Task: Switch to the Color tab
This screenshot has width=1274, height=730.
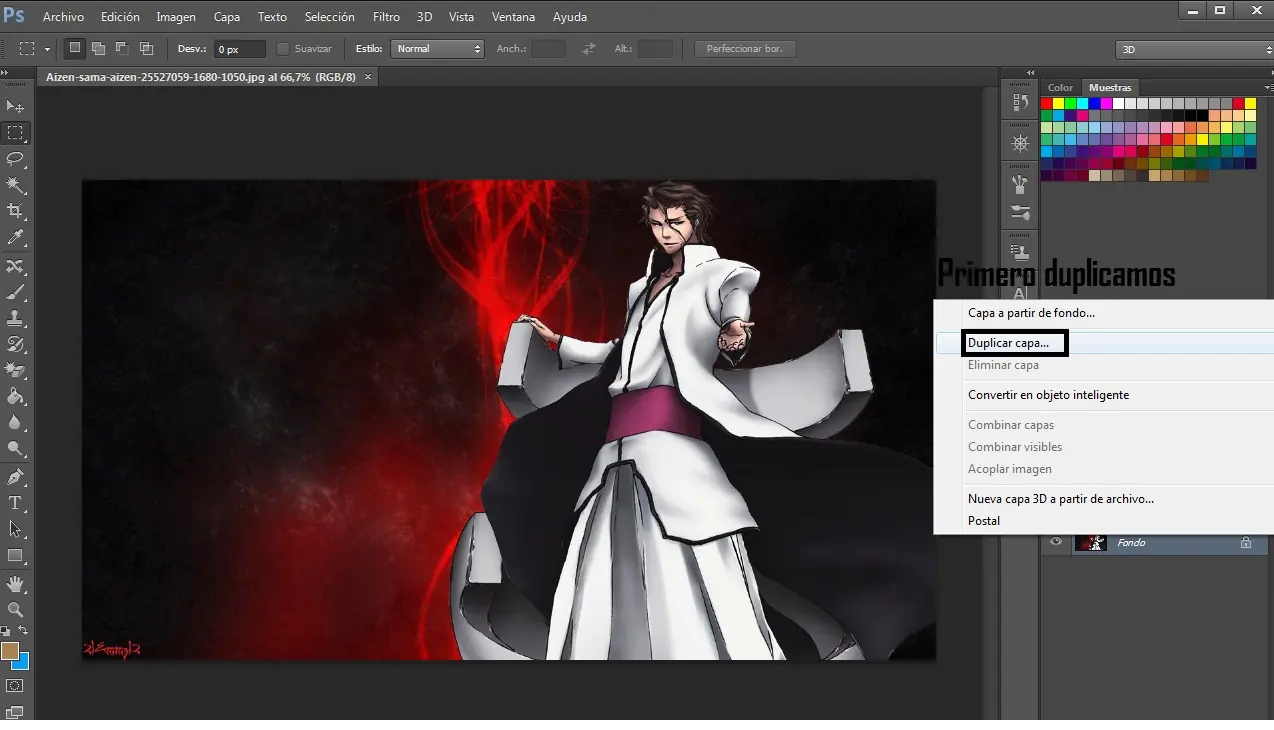Action: point(1060,88)
